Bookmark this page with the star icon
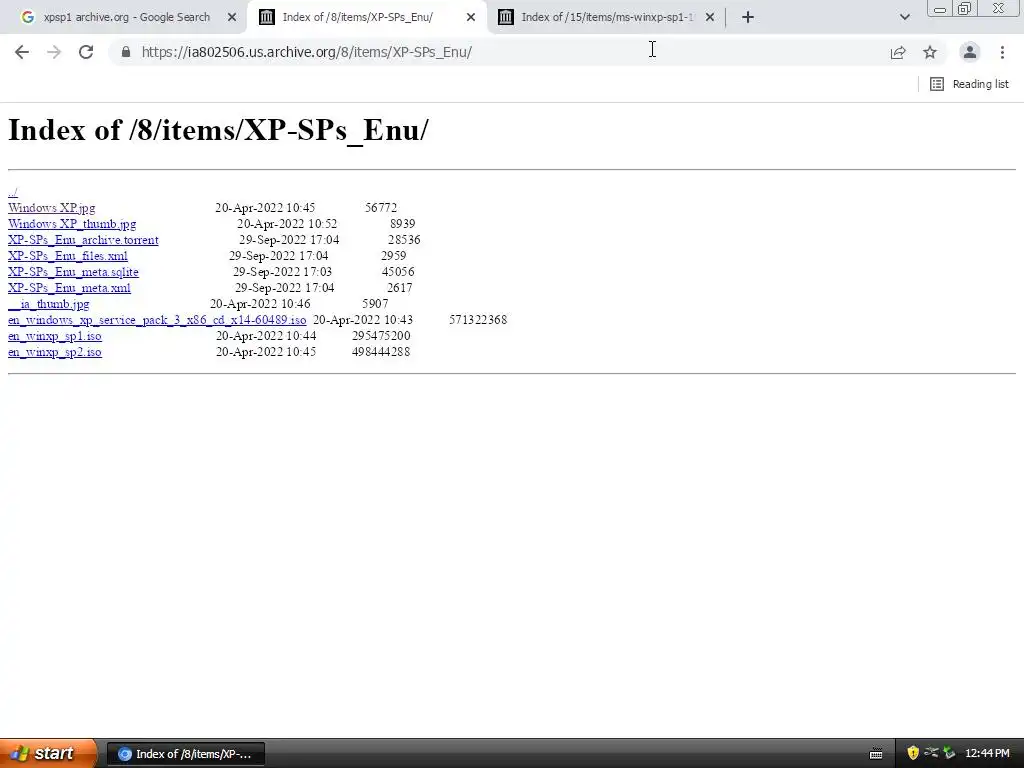Image resolution: width=1024 pixels, height=768 pixels. [930, 52]
